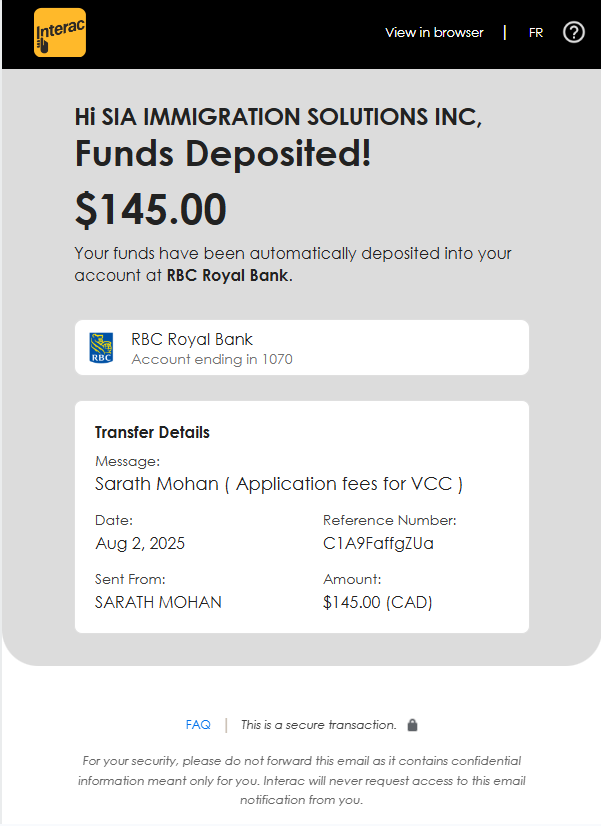This screenshot has height=826, width=601.
Task: Click the sender name SARATH MOHAN in capitals
Action: click(158, 602)
